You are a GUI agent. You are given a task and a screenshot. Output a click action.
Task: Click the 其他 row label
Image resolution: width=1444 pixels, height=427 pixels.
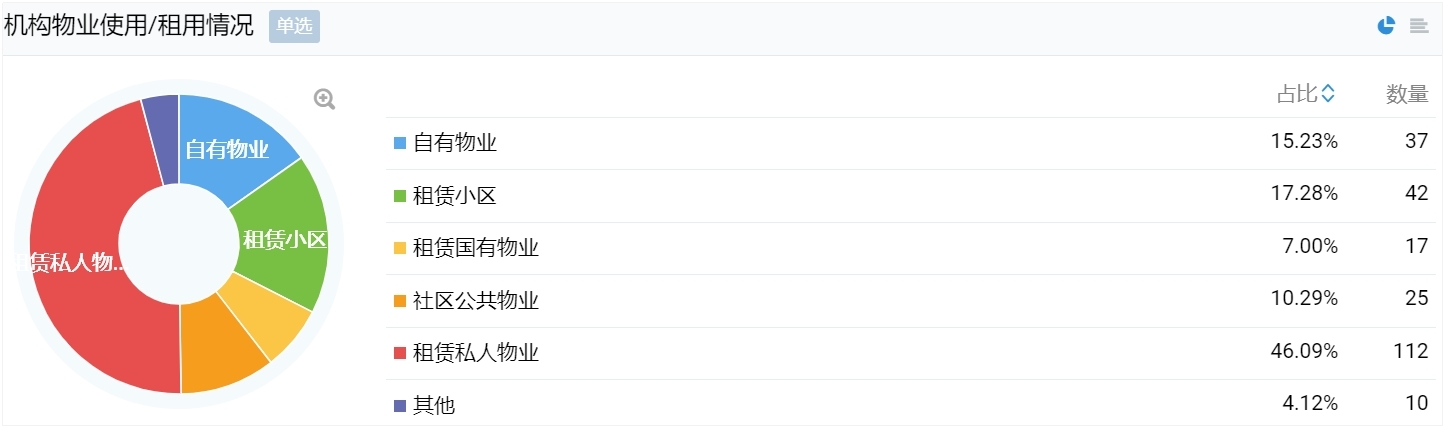click(x=434, y=406)
